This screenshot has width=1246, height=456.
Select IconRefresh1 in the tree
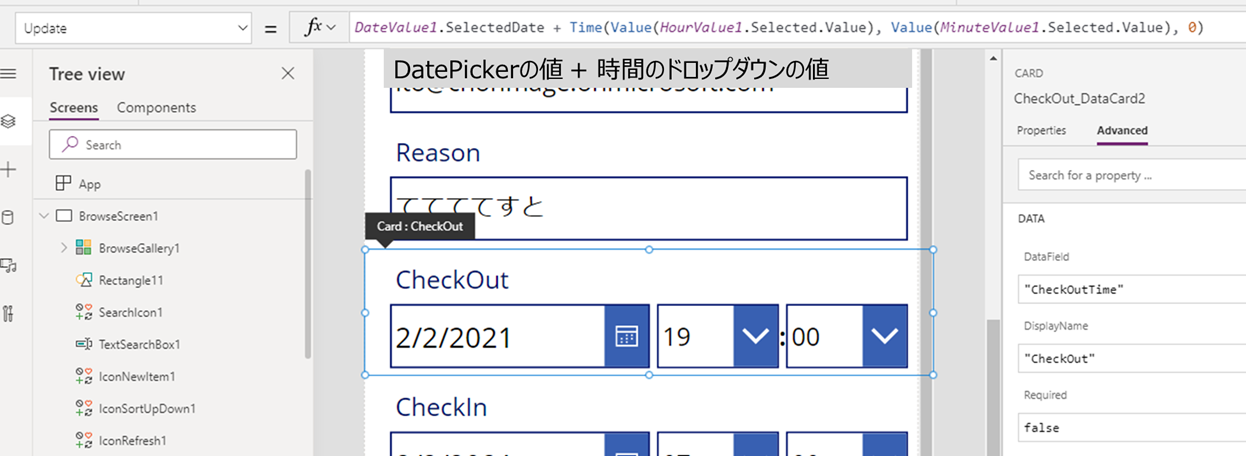(x=132, y=440)
